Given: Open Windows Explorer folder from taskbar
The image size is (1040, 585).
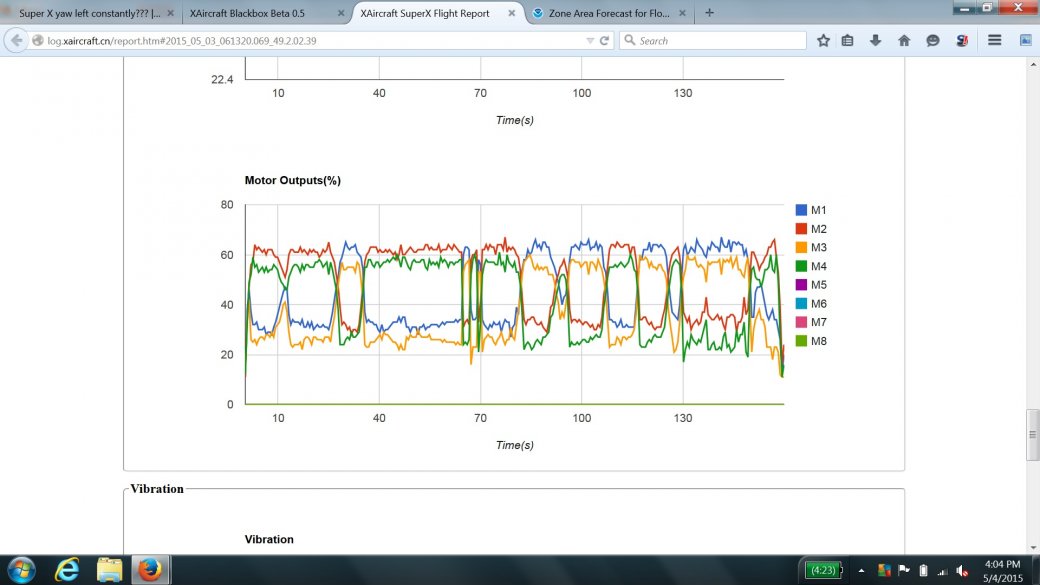Looking at the screenshot, I should tap(109, 570).
